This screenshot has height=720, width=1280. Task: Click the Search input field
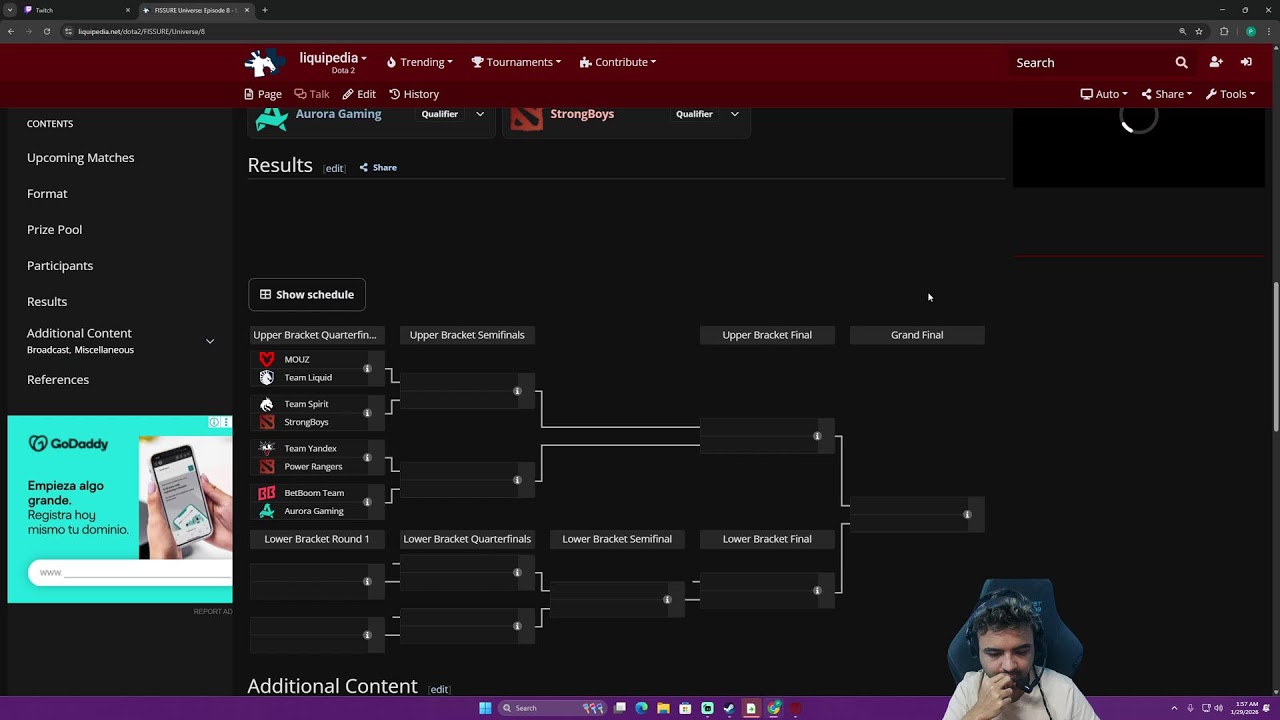(x=1090, y=62)
